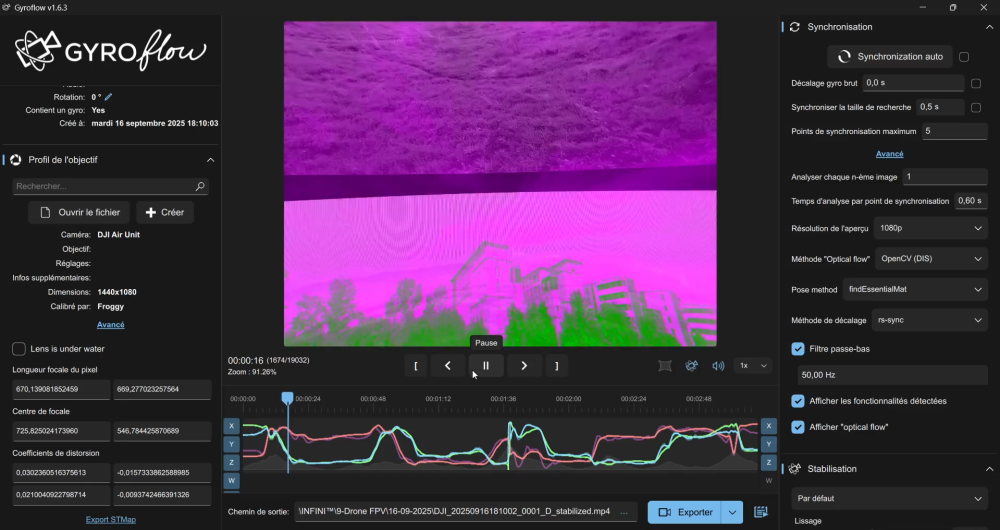Screen dimensions: 1000x530
Task: Click Ouvrir le fichier button
Action: coord(79,212)
